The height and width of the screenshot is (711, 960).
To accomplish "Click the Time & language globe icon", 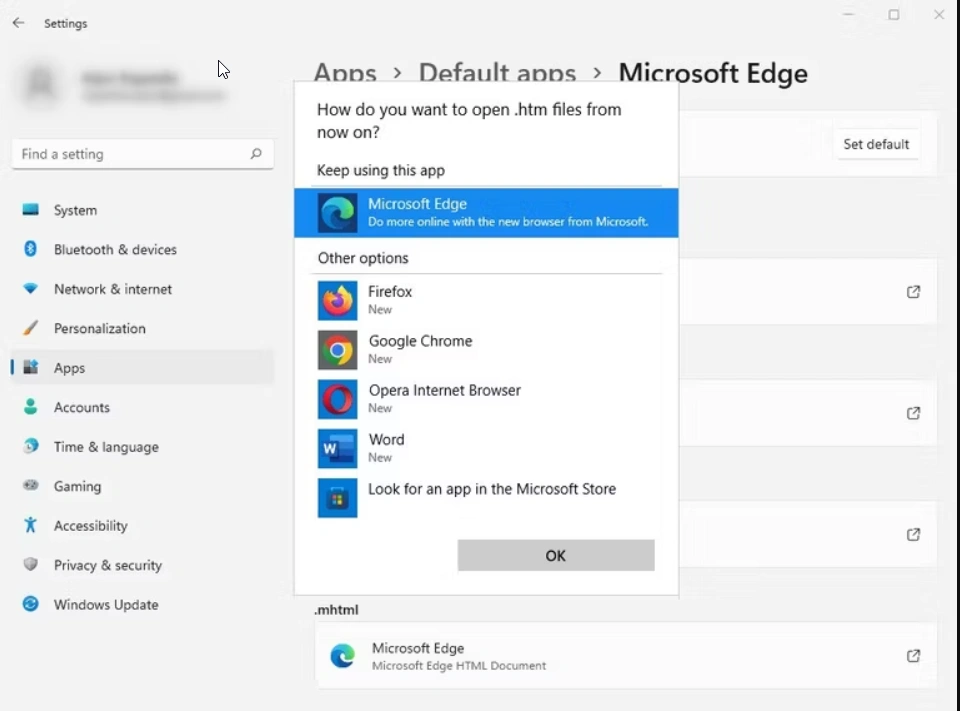I will click(30, 446).
